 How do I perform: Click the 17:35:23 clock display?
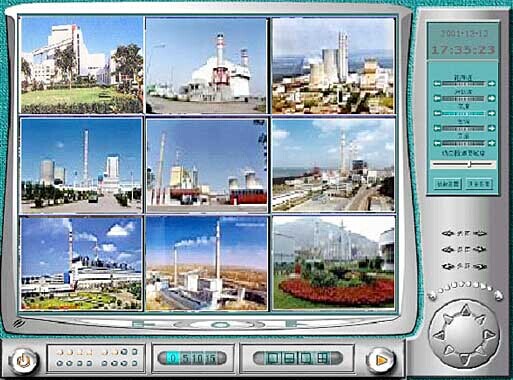(x=463, y=50)
